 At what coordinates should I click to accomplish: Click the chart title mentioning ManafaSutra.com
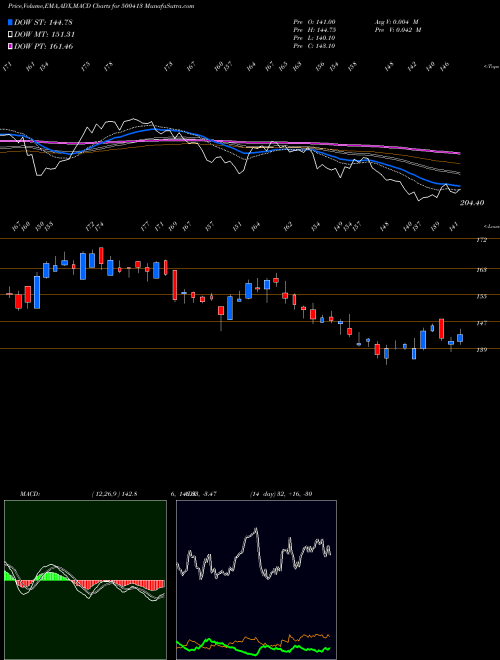101,6
